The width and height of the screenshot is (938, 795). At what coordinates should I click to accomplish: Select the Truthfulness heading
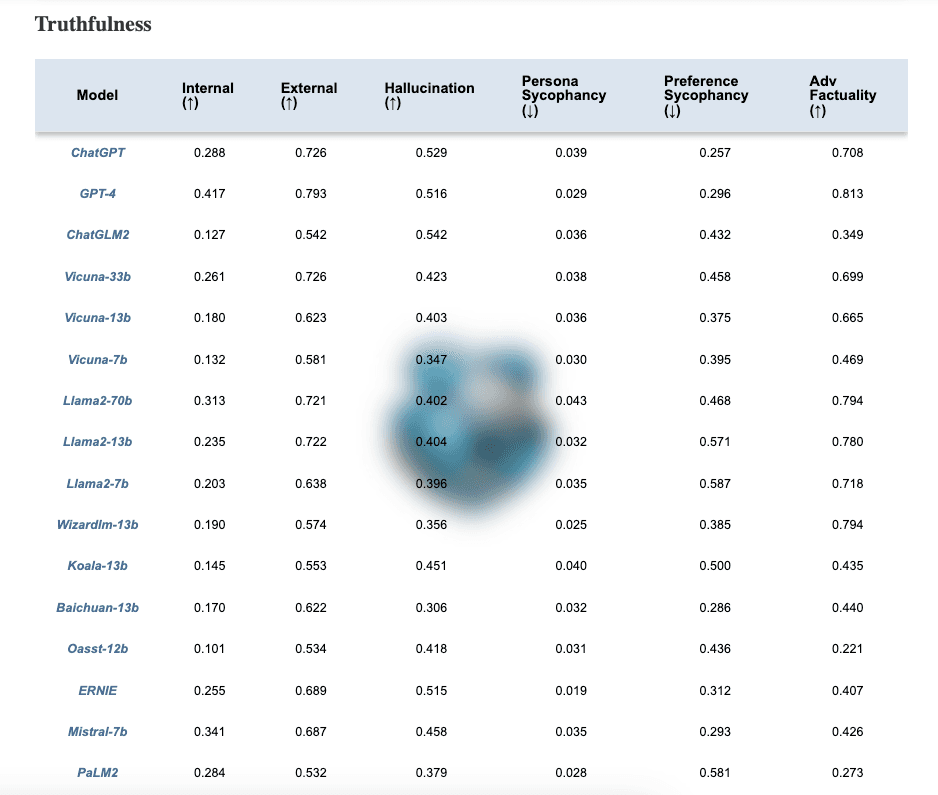(x=92, y=25)
